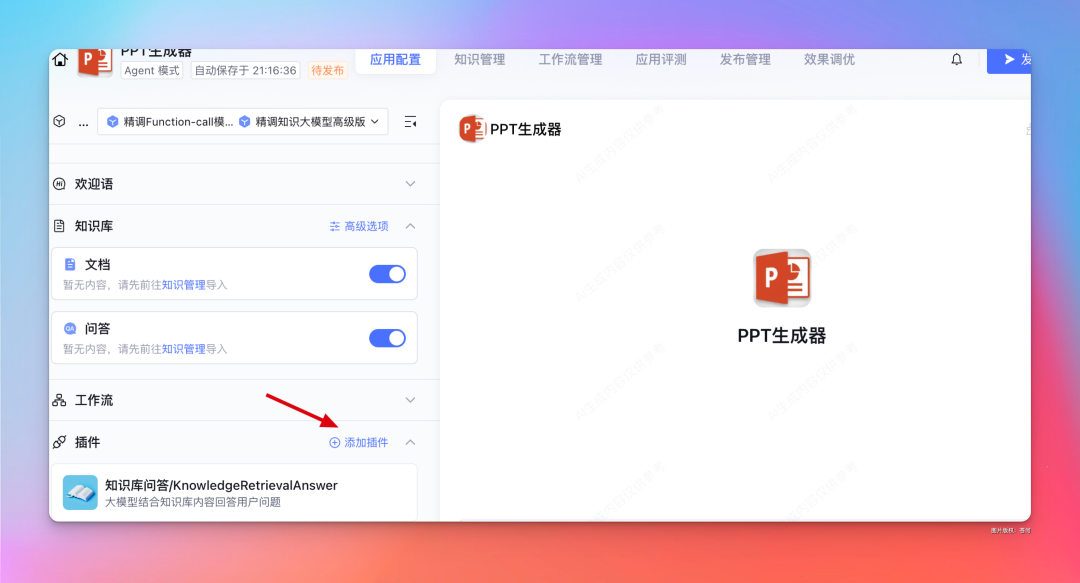Click the 插件 plug icon
The width and height of the screenshot is (1080, 583).
click(x=59, y=442)
